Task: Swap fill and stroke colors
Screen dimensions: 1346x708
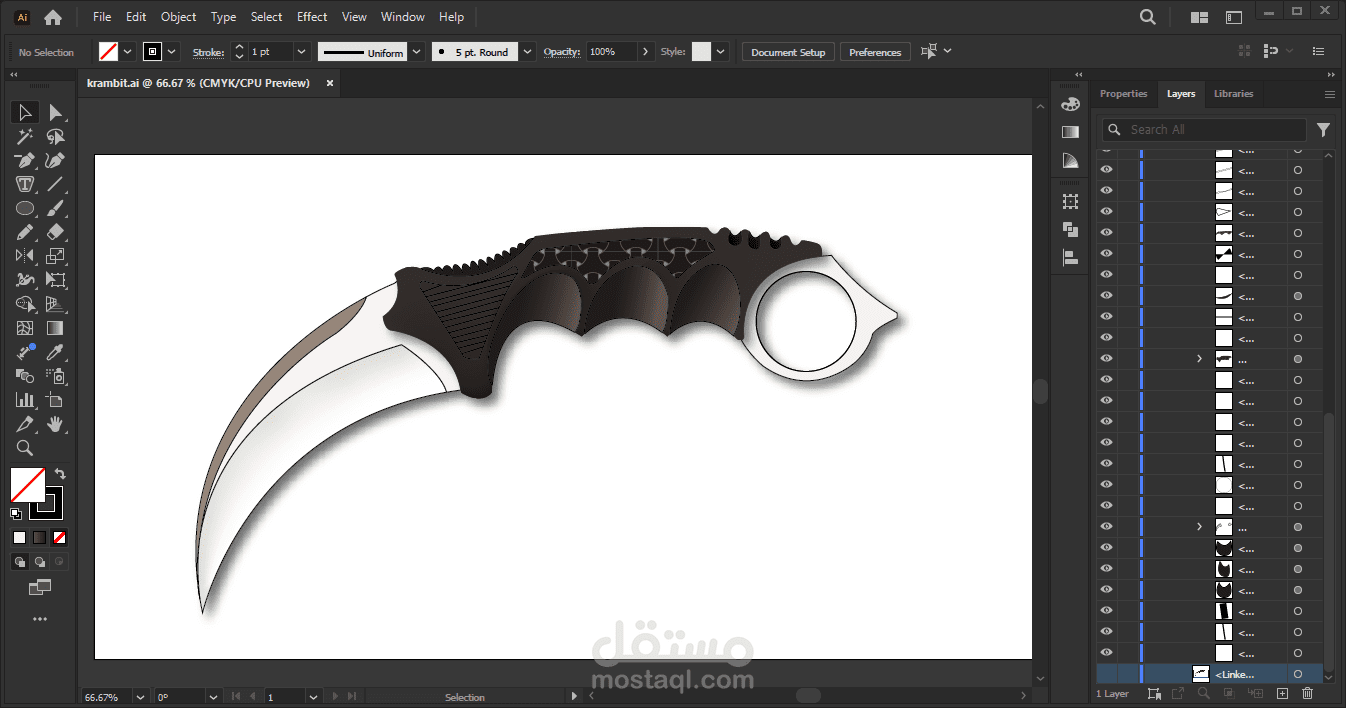Action: [x=60, y=474]
